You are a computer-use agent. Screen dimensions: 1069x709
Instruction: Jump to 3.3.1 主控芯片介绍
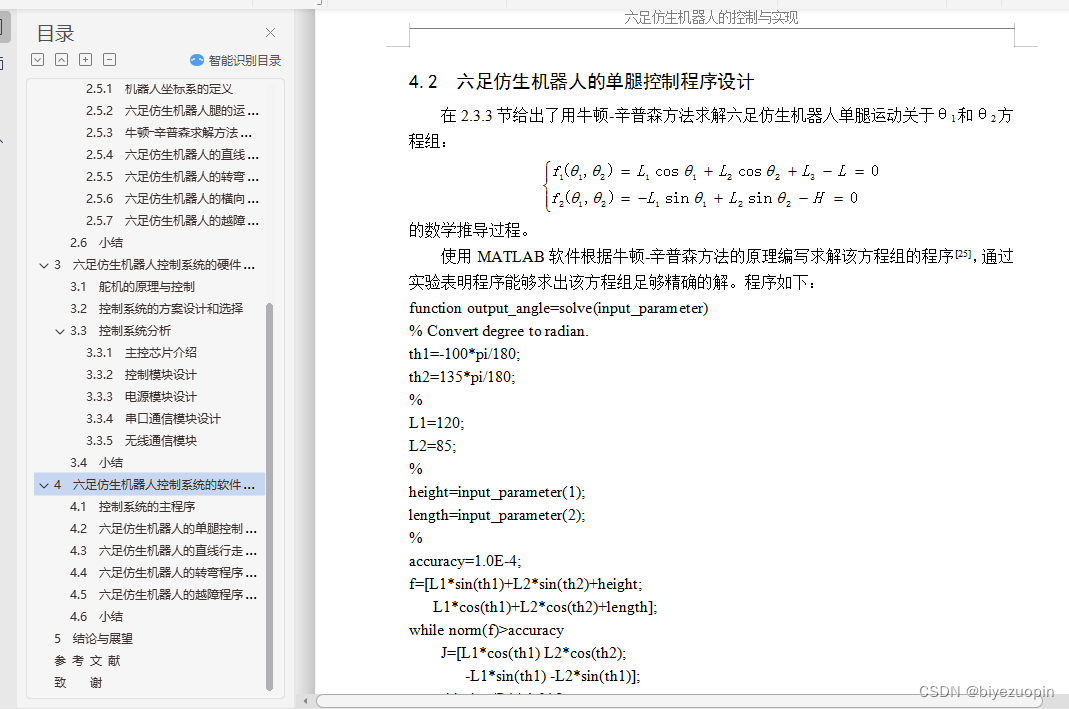pyautogui.click(x=141, y=352)
